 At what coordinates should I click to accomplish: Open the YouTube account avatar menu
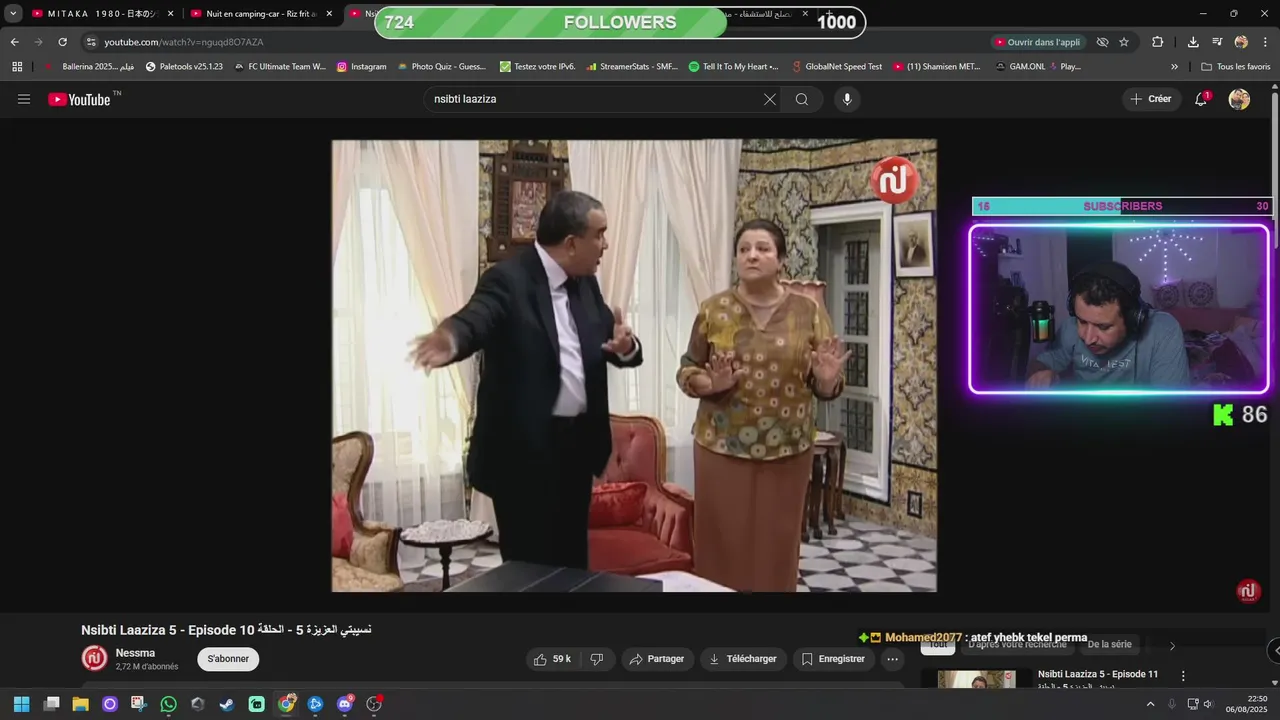coord(1239,99)
